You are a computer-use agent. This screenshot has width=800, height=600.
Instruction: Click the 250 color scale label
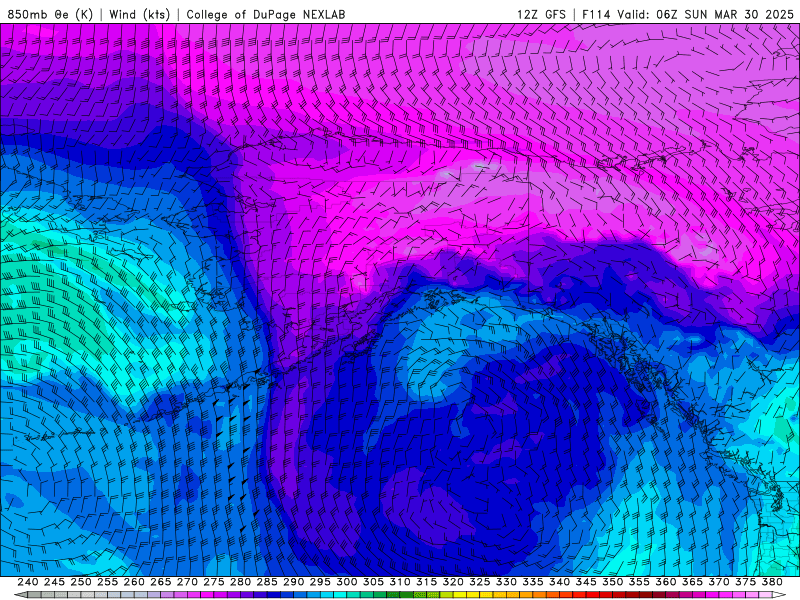pyautogui.click(x=81, y=582)
